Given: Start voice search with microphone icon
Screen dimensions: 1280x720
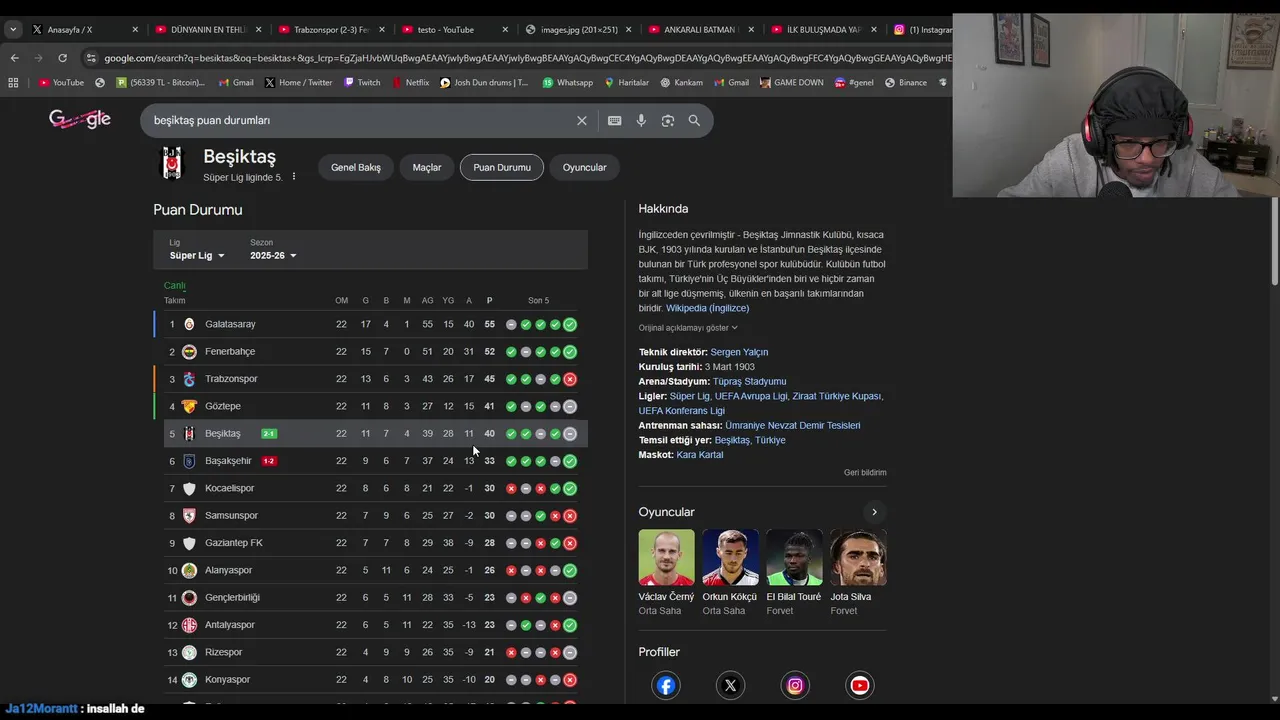Looking at the screenshot, I should (641, 120).
